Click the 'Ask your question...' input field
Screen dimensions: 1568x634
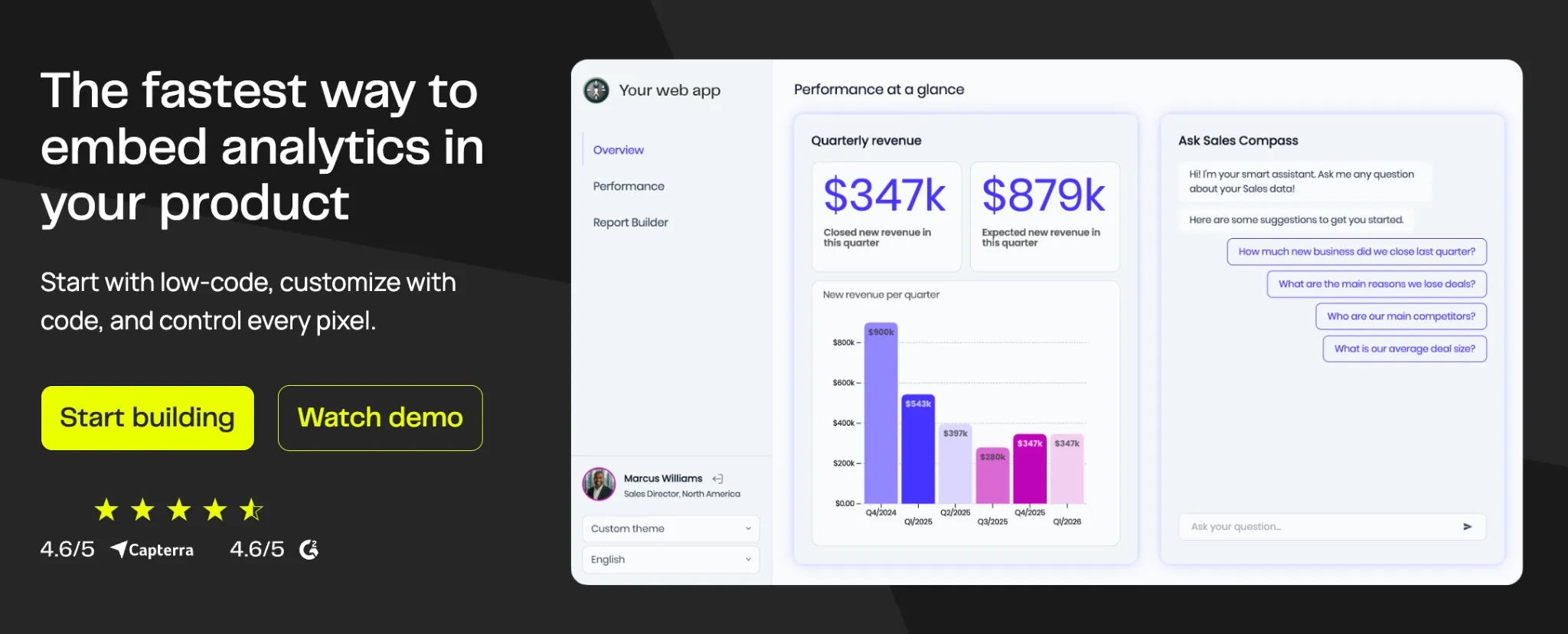1332,527
